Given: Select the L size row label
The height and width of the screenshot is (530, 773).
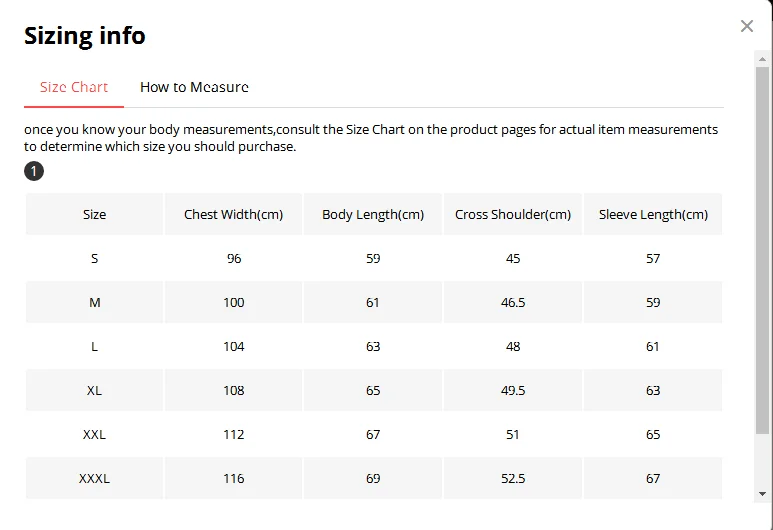Looking at the screenshot, I should tap(95, 346).
